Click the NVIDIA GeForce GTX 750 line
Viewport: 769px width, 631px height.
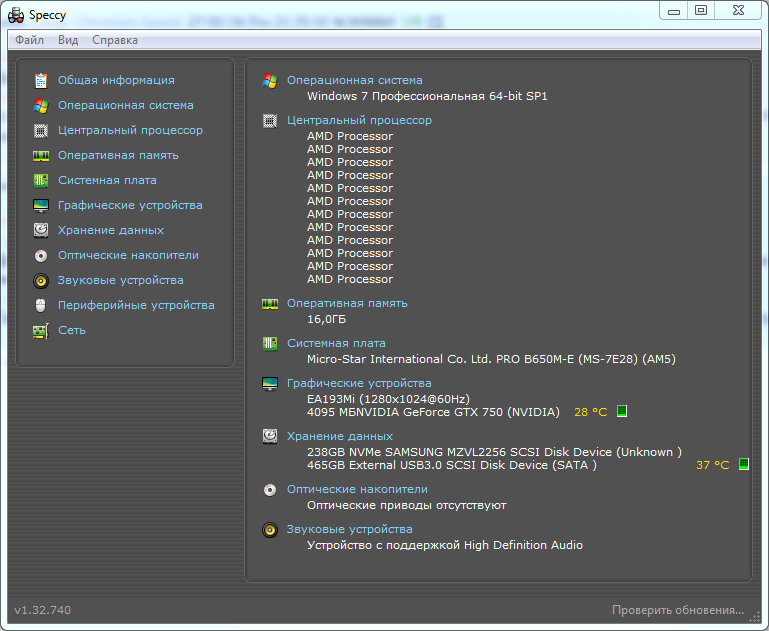click(x=434, y=412)
